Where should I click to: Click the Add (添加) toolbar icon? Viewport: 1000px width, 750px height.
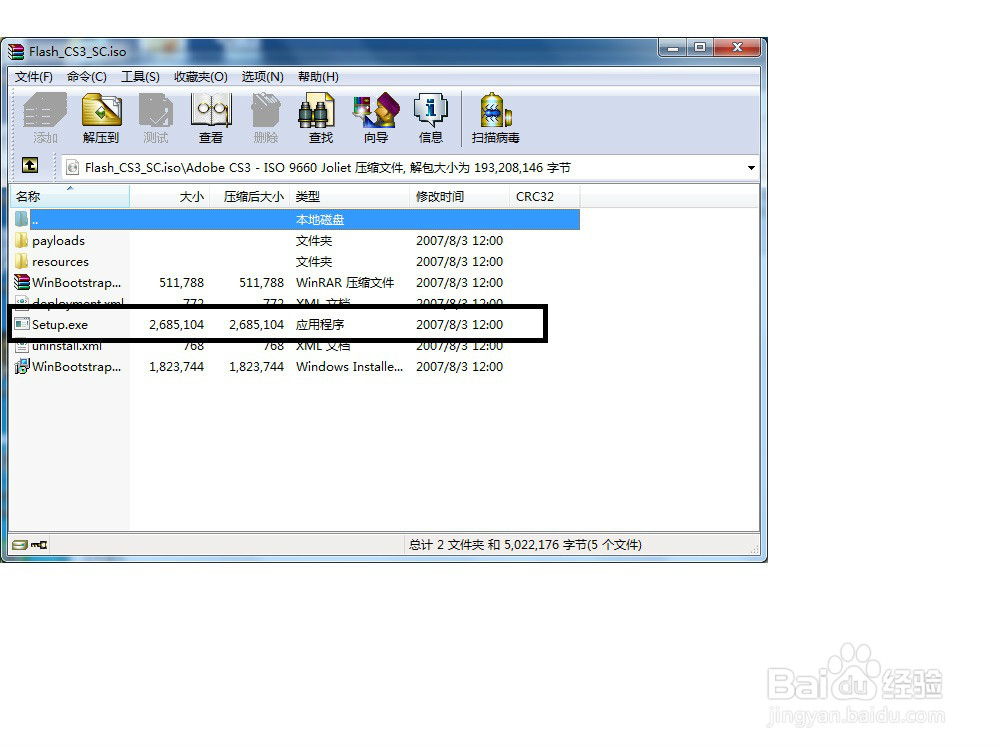[x=45, y=118]
